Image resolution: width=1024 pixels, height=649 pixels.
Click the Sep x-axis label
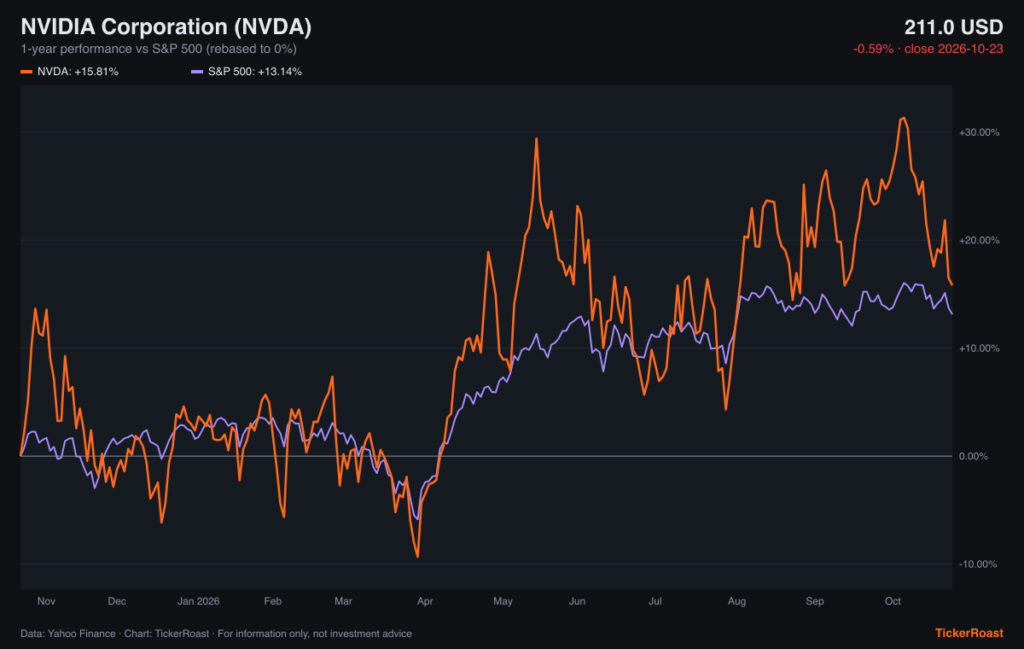point(814,601)
